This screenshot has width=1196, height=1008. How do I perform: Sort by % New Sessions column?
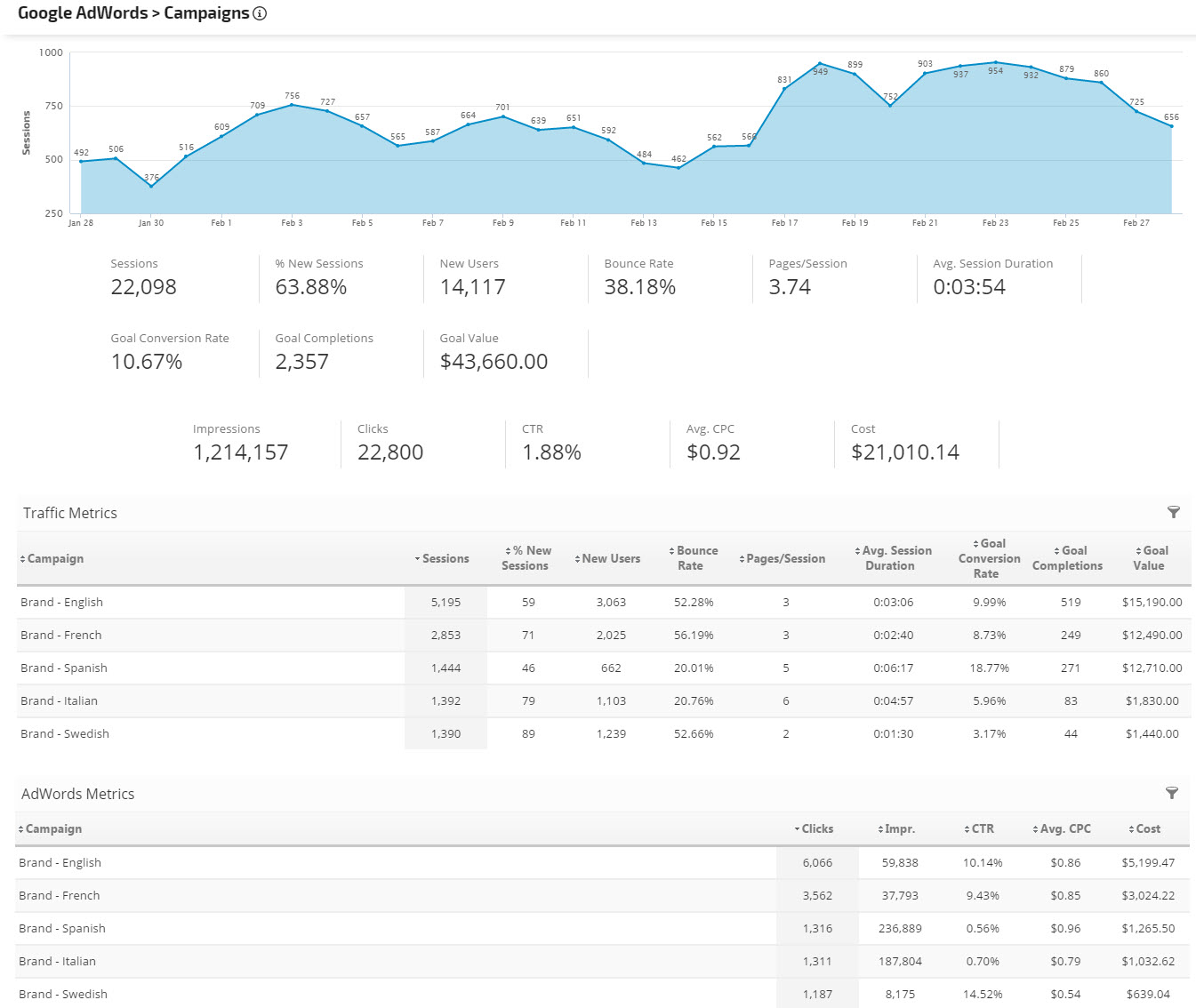527,558
